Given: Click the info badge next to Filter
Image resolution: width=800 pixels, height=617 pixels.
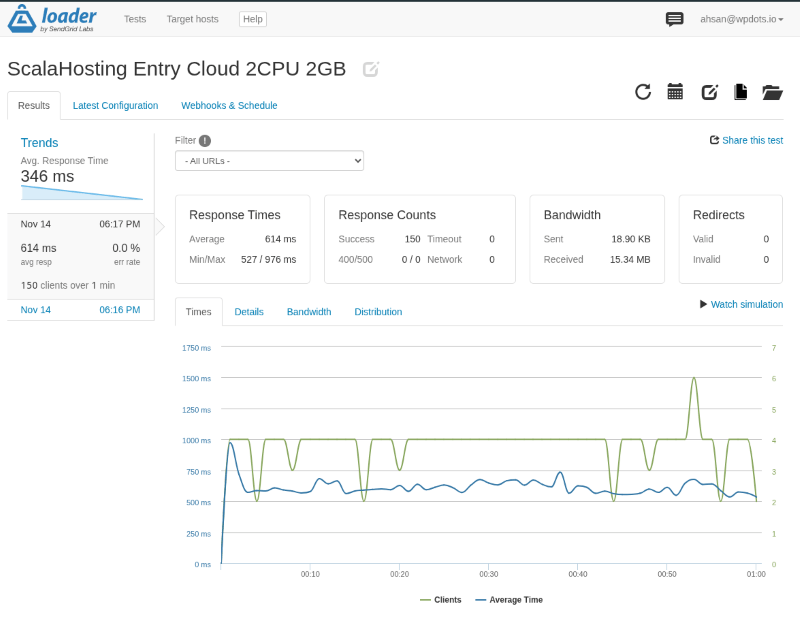Looking at the screenshot, I should [x=207, y=140].
